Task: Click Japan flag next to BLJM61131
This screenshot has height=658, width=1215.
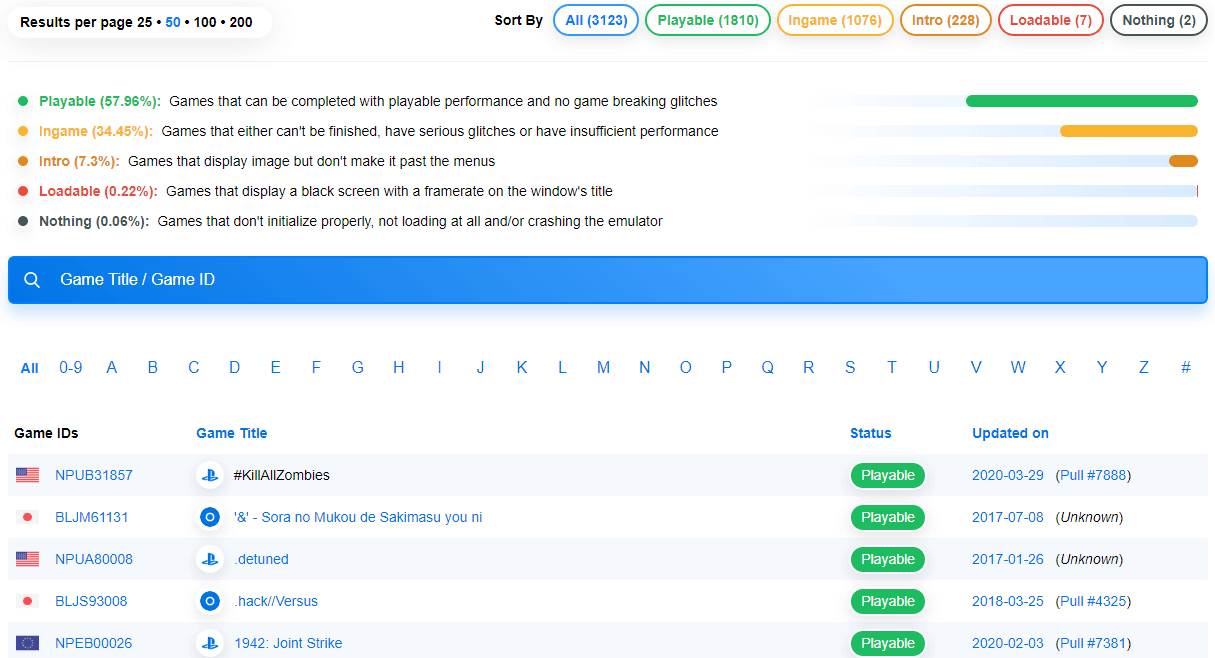Action: coord(27,518)
